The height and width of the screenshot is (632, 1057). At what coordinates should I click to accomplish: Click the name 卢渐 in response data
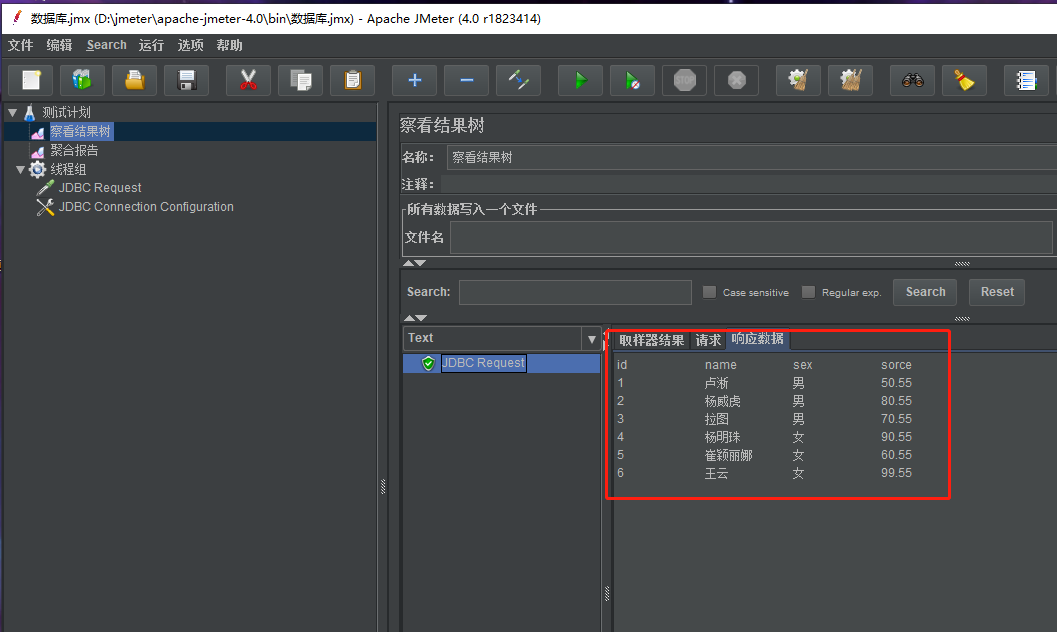tap(717, 383)
